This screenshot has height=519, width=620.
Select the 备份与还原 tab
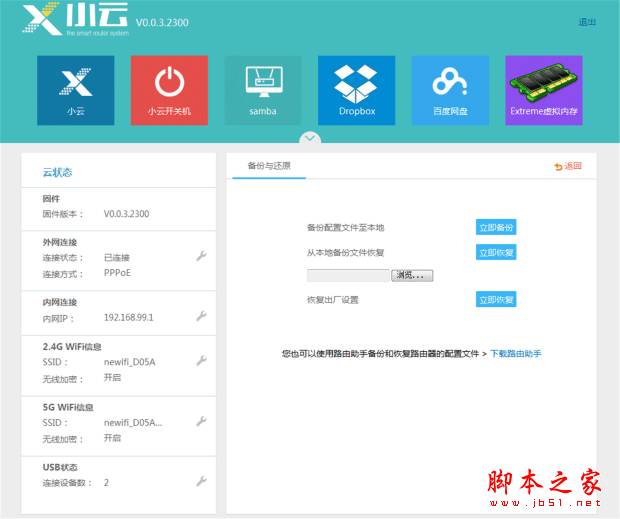[269, 166]
